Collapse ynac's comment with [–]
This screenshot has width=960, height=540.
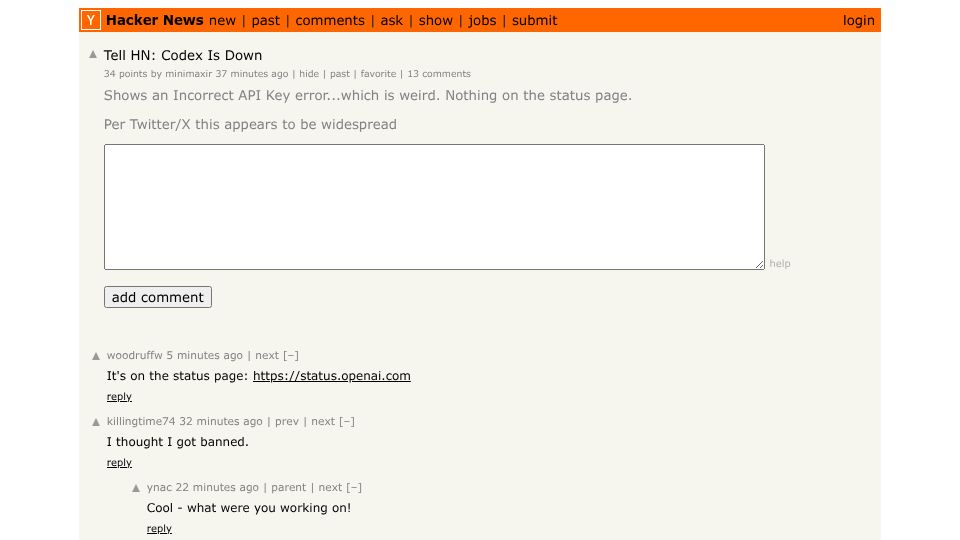pos(354,487)
